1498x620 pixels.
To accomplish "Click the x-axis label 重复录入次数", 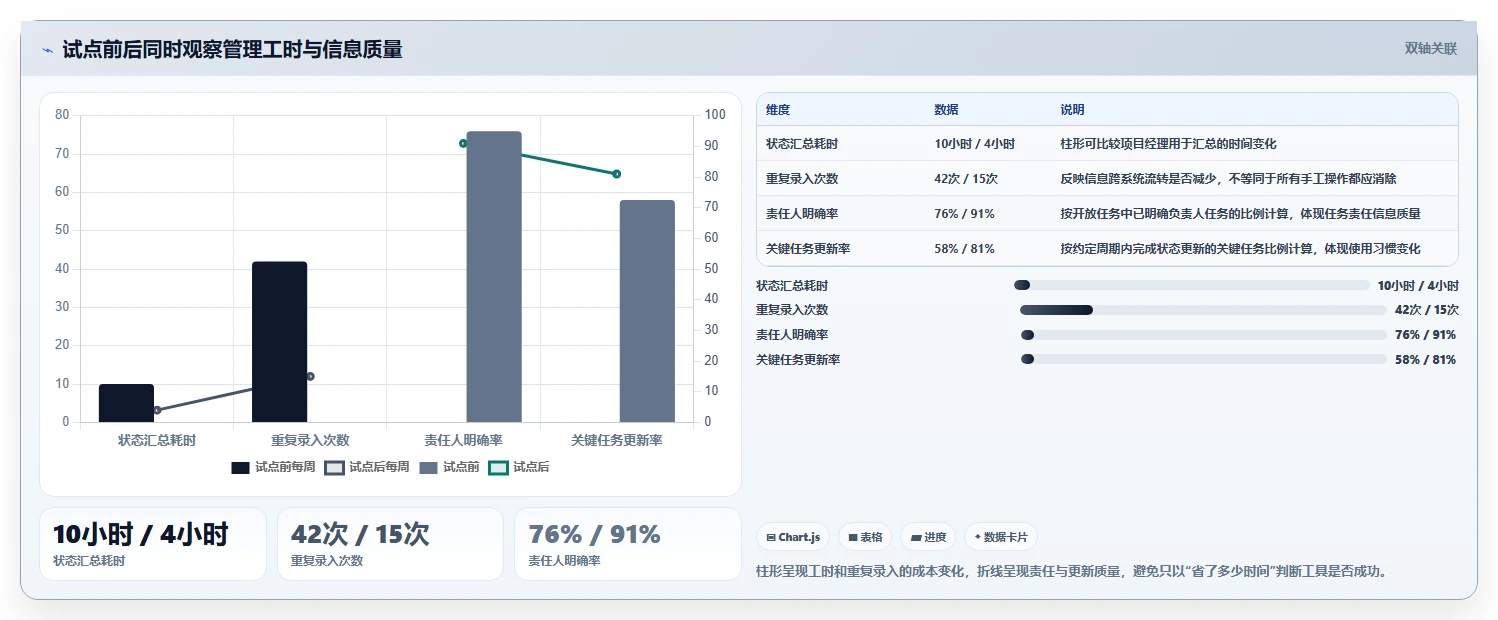I will (310, 440).
